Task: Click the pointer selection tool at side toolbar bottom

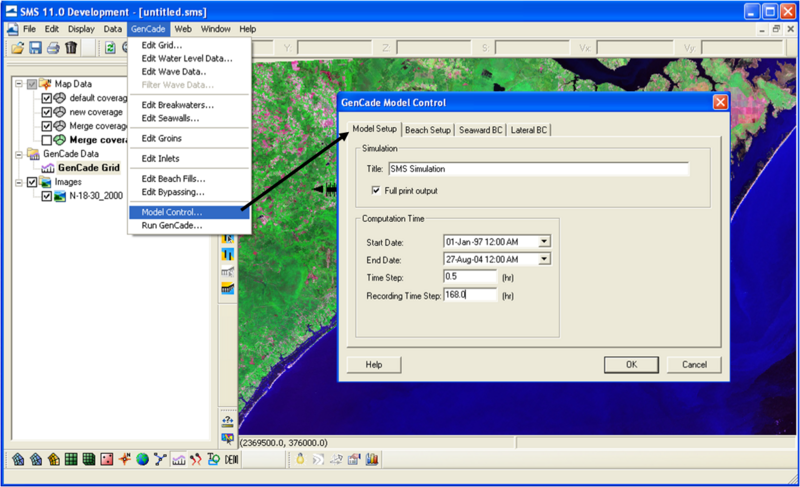Action: pyautogui.click(x=228, y=439)
